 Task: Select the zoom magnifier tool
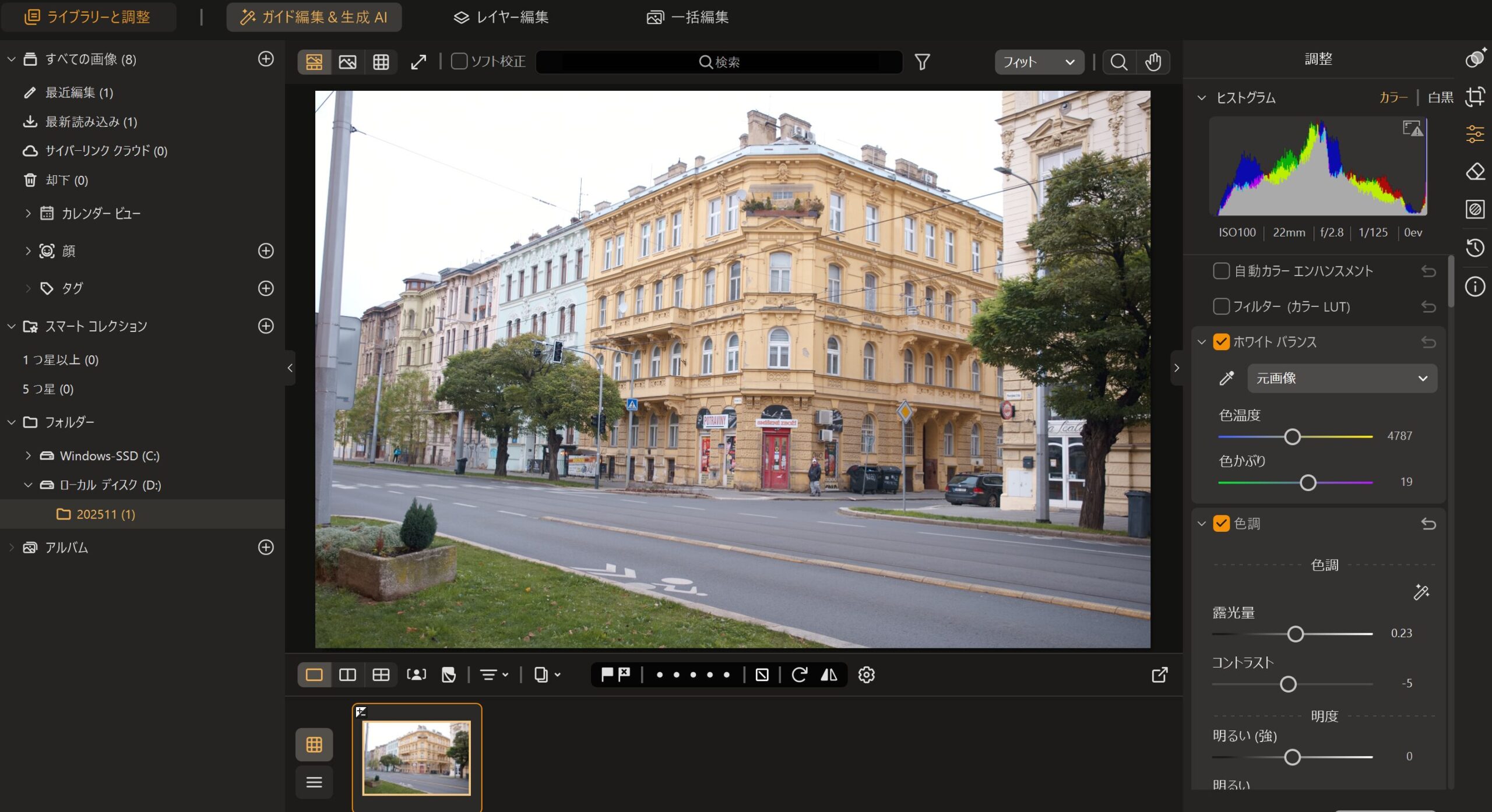1119,62
